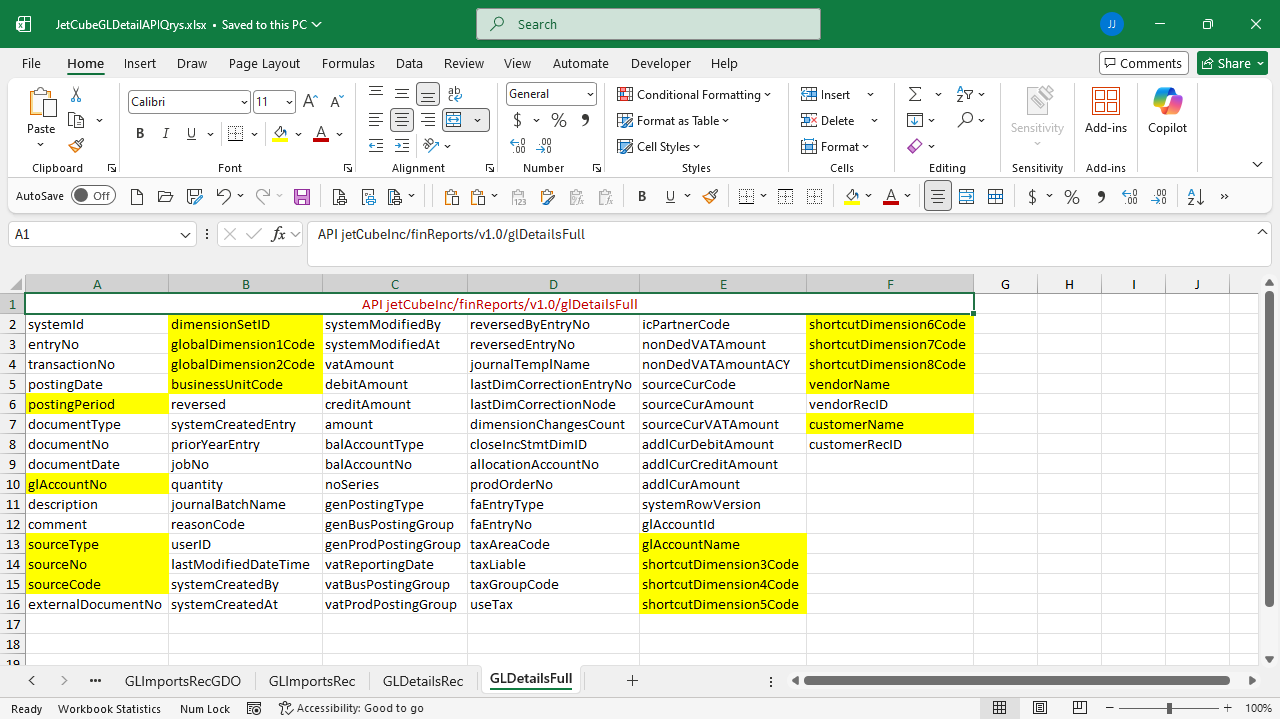Toggle Bold formatting in Font group
Screen dimensions: 1280x720
(140, 134)
